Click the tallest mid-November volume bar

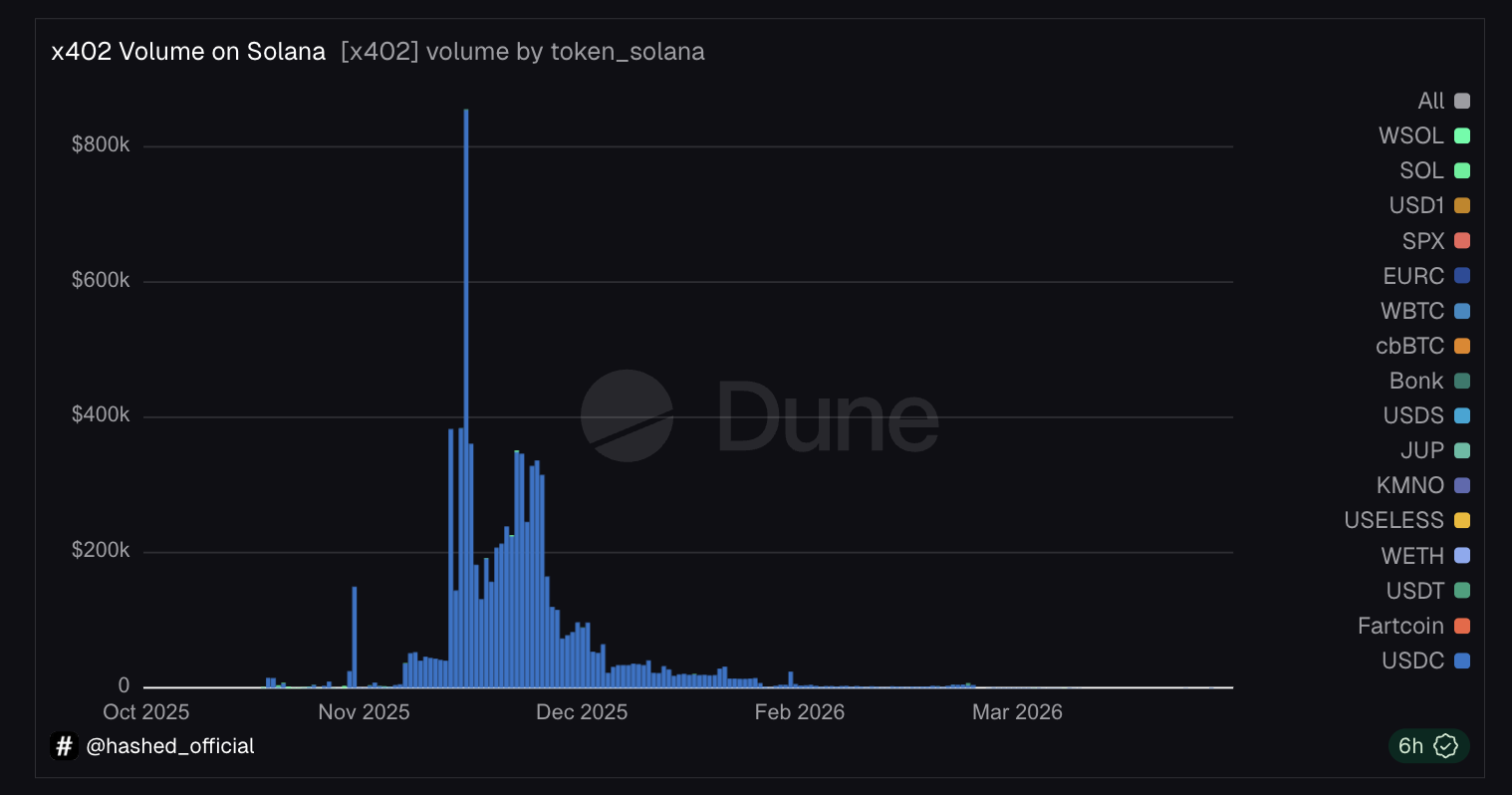coord(466,398)
